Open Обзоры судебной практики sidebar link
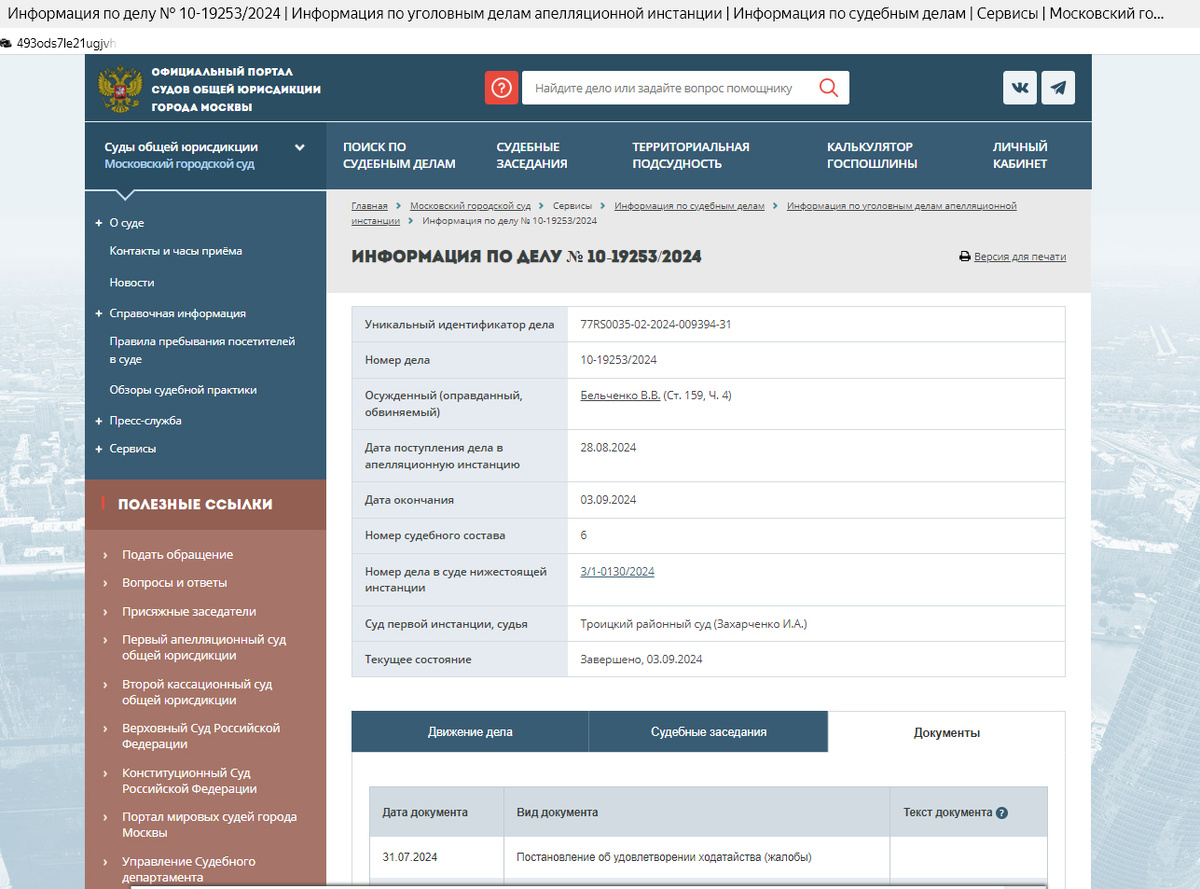This screenshot has height=889, width=1200. tap(183, 390)
